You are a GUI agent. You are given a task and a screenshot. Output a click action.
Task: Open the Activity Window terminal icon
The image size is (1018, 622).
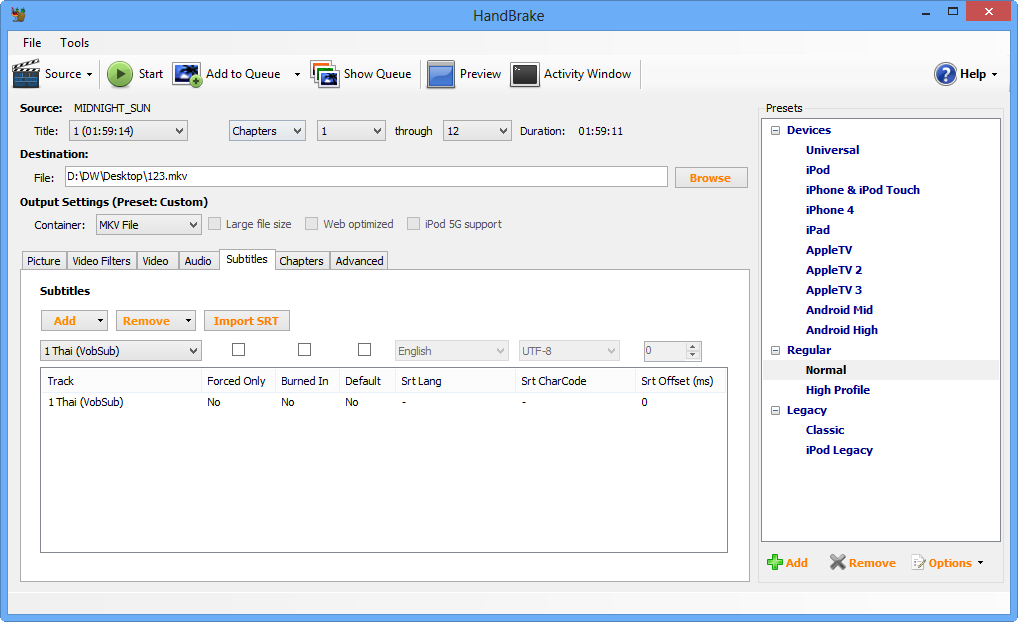[525, 74]
